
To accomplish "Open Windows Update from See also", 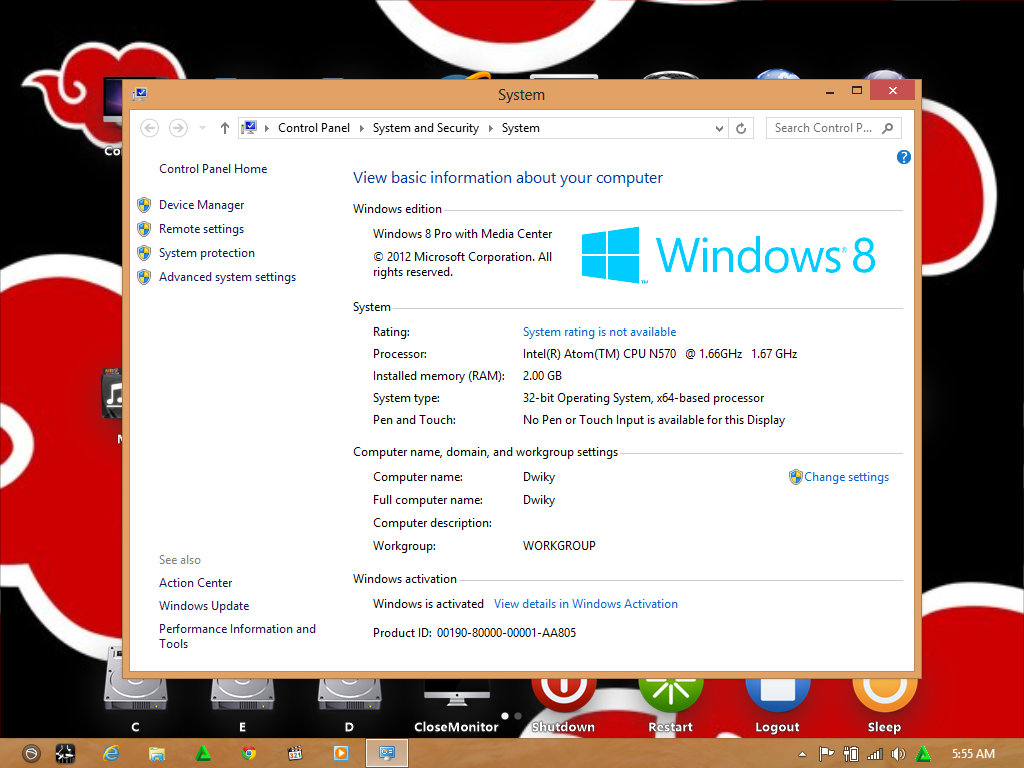I will point(204,605).
